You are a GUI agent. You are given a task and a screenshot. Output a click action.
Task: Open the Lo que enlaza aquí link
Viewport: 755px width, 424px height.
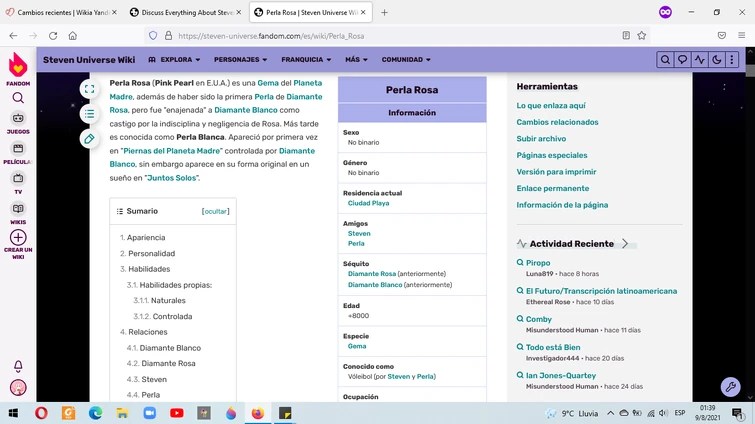coord(551,105)
